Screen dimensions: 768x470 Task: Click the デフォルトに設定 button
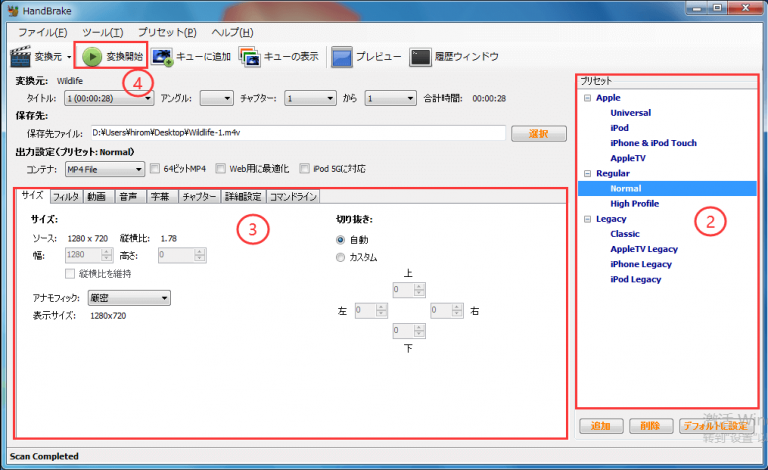click(x=717, y=426)
